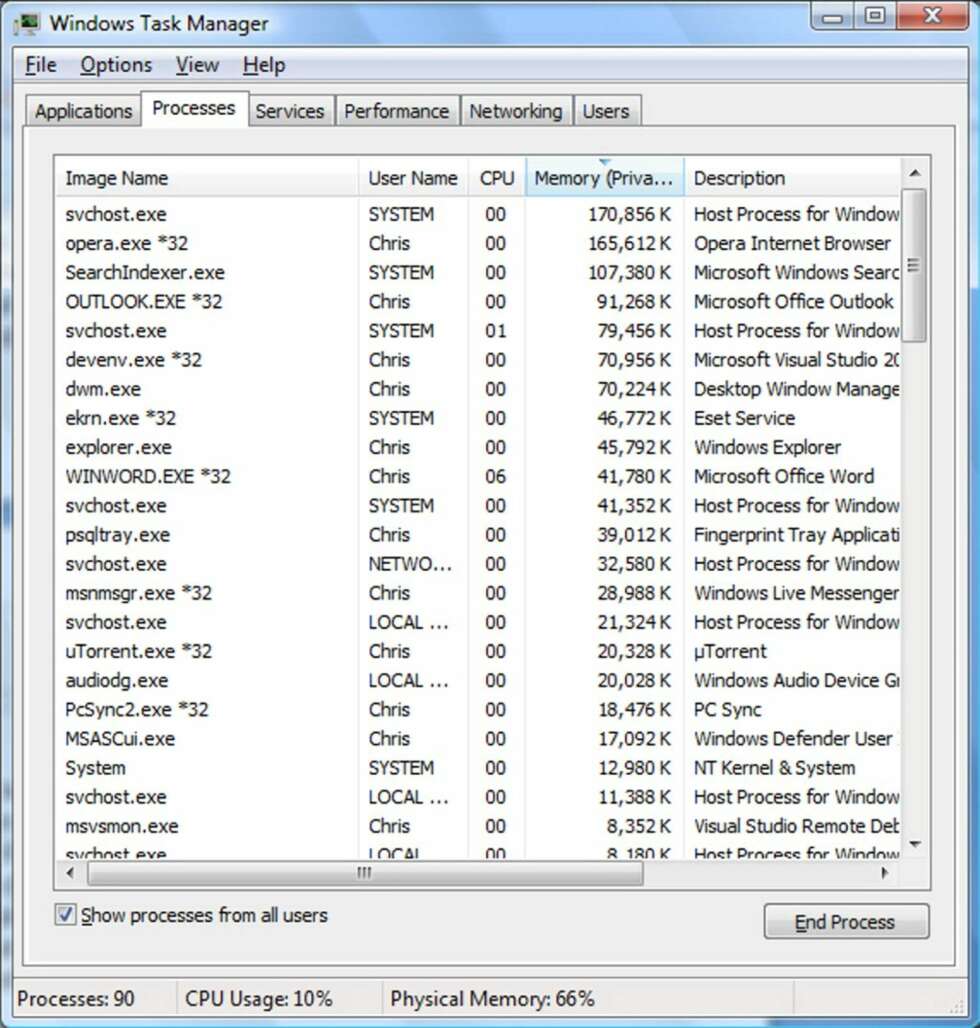Click the vertical scrollbar down arrow
Screen dimensions: 980x1028
(x=915, y=844)
